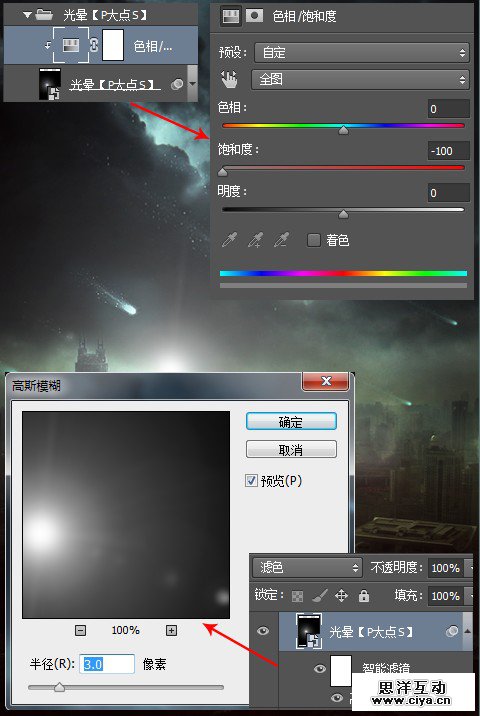This screenshot has height=716, width=480.
Task: Click smart filter blending icon on bottom 光晕 layer
Action: tap(452, 631)
